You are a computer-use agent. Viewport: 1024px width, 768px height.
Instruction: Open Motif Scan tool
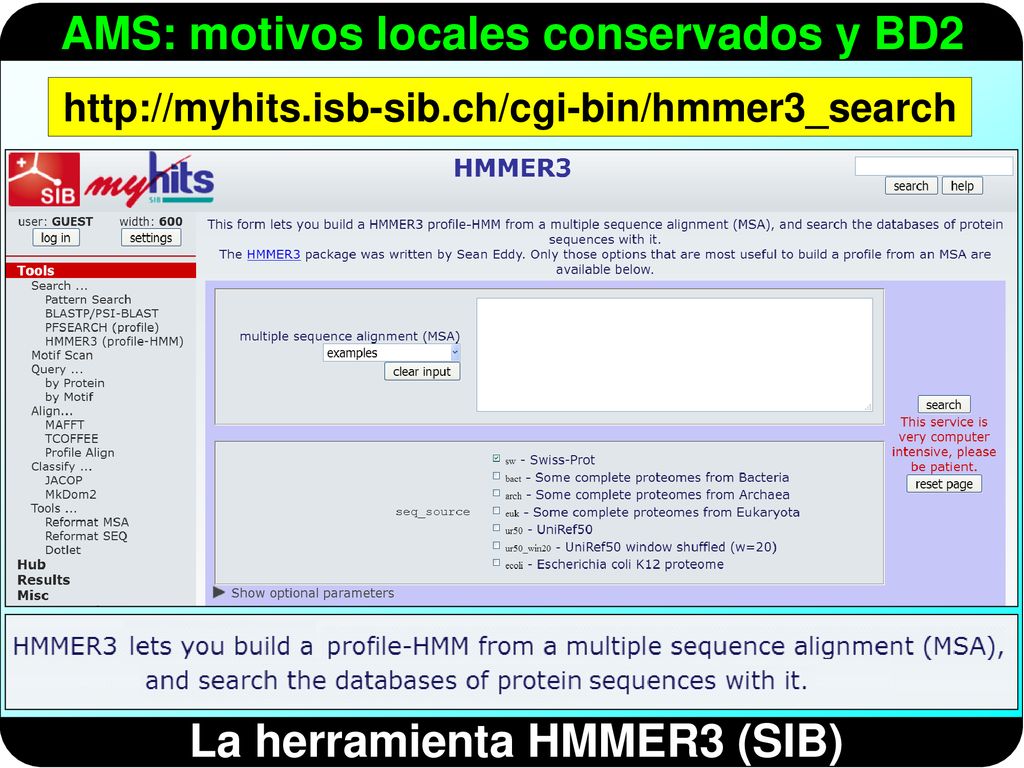click(62, 355)
